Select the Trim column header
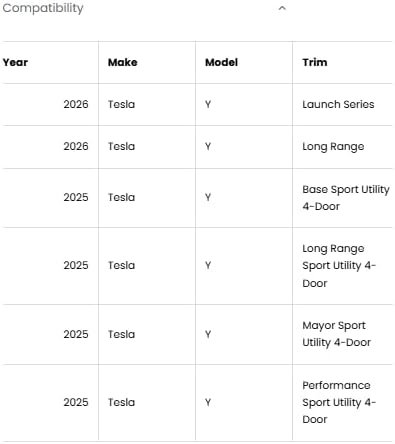This screenshot has width=395, height=444. click(x=315, y=62)
